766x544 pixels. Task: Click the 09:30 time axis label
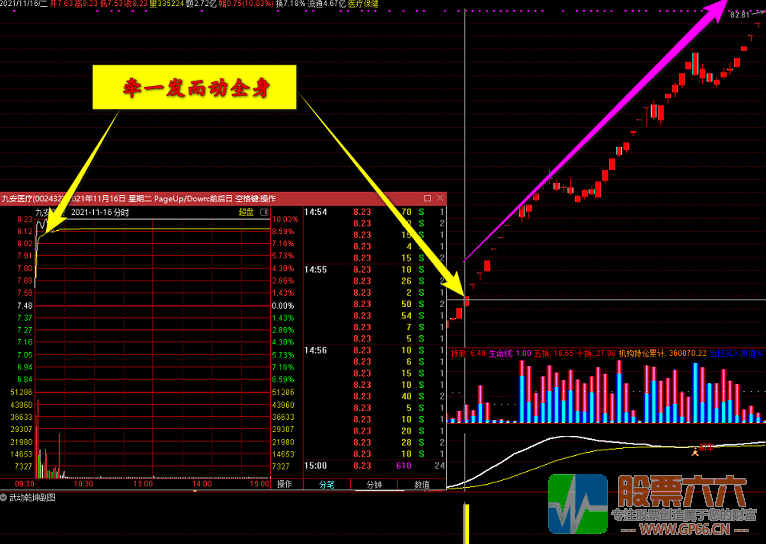pos(24,484)
